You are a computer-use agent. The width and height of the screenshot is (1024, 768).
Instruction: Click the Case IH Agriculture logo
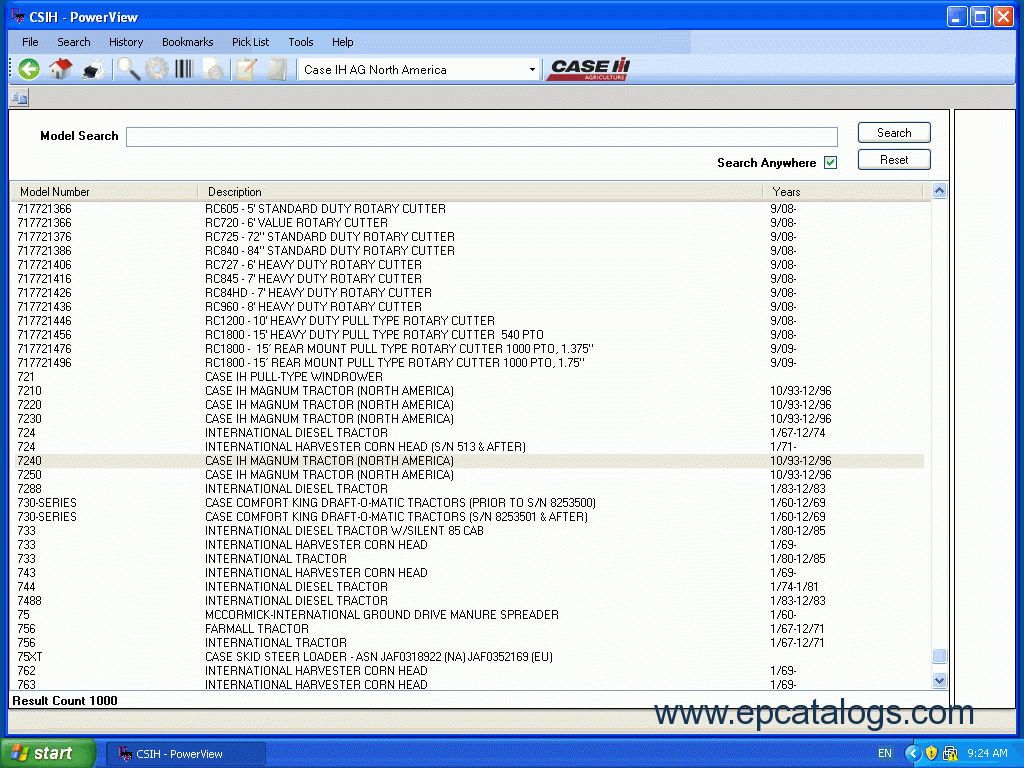click(x=590, y=69)
